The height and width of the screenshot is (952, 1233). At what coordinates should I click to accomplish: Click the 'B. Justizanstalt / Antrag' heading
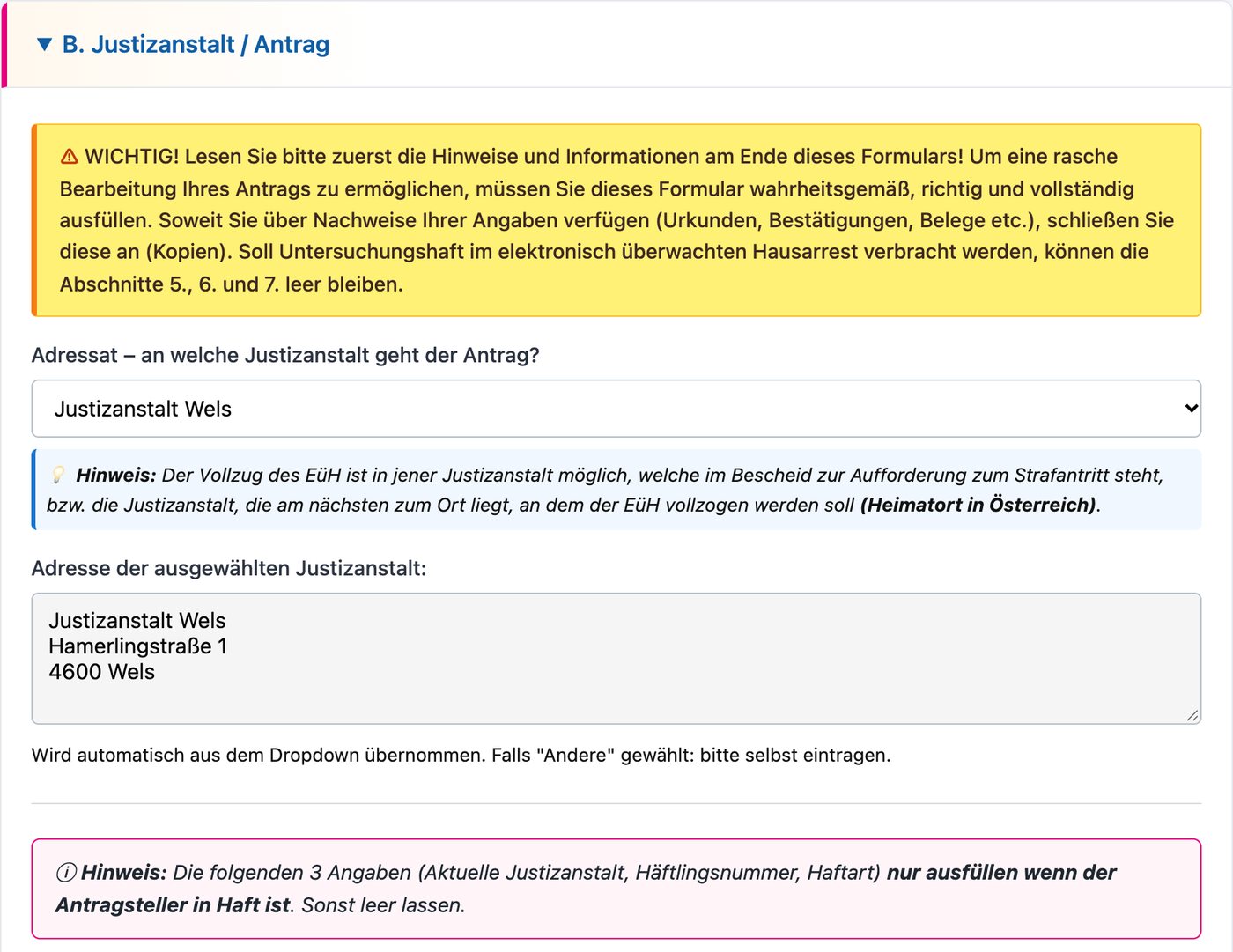point(196,44)
